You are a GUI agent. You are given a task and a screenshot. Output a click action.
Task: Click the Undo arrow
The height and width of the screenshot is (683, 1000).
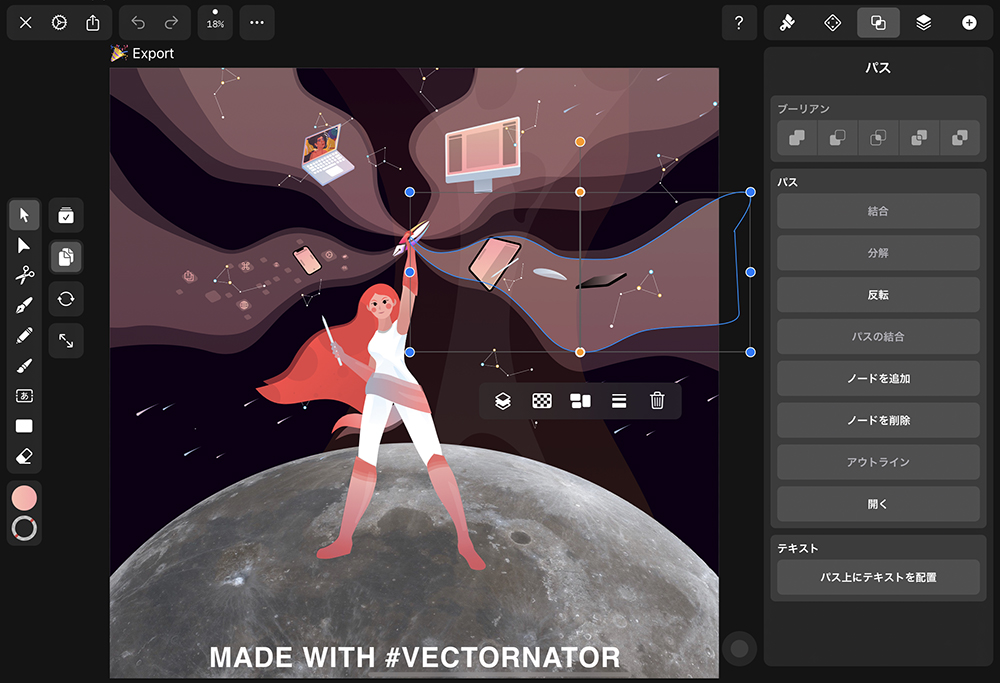(x=138, y=23)
